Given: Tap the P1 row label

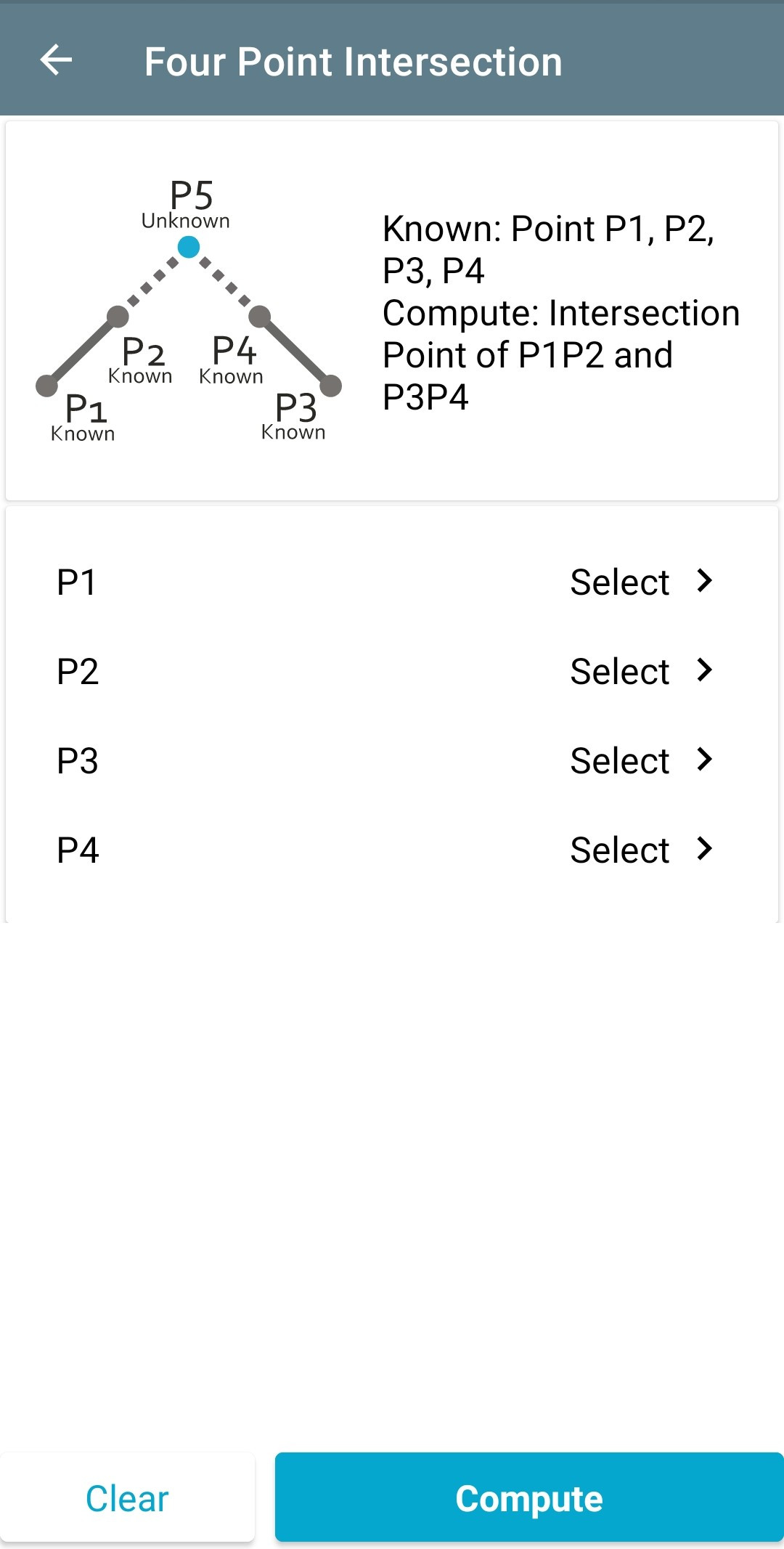Looking at the screenshot, I should pos(76,582).
